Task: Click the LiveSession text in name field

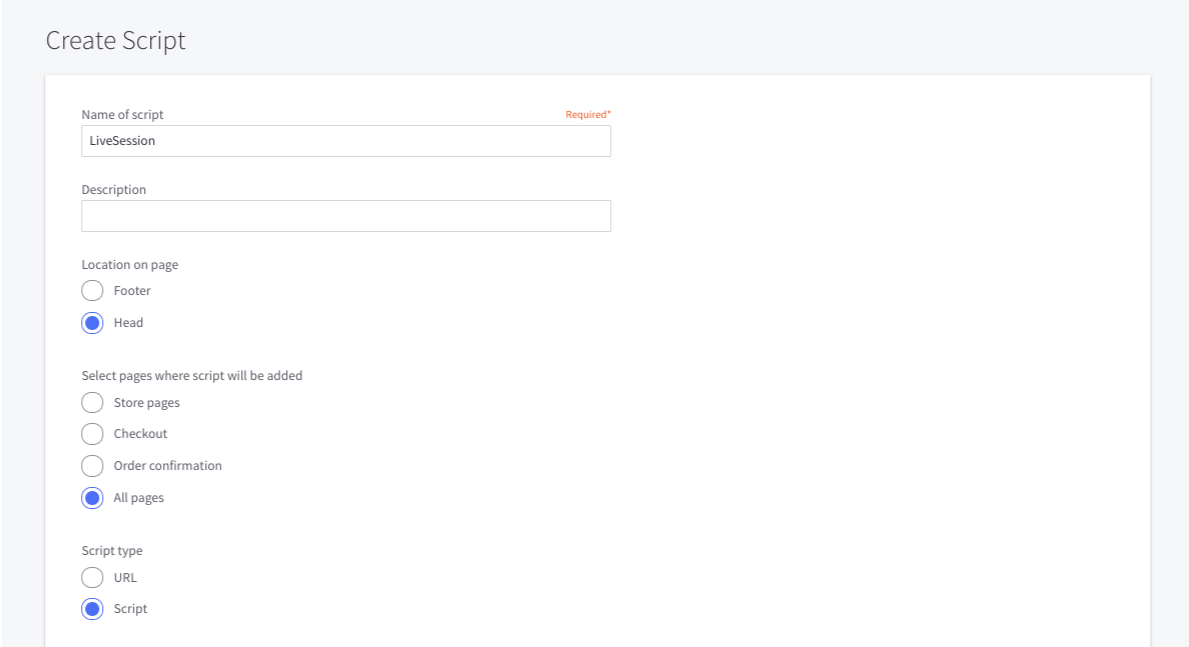Action: 122,140
